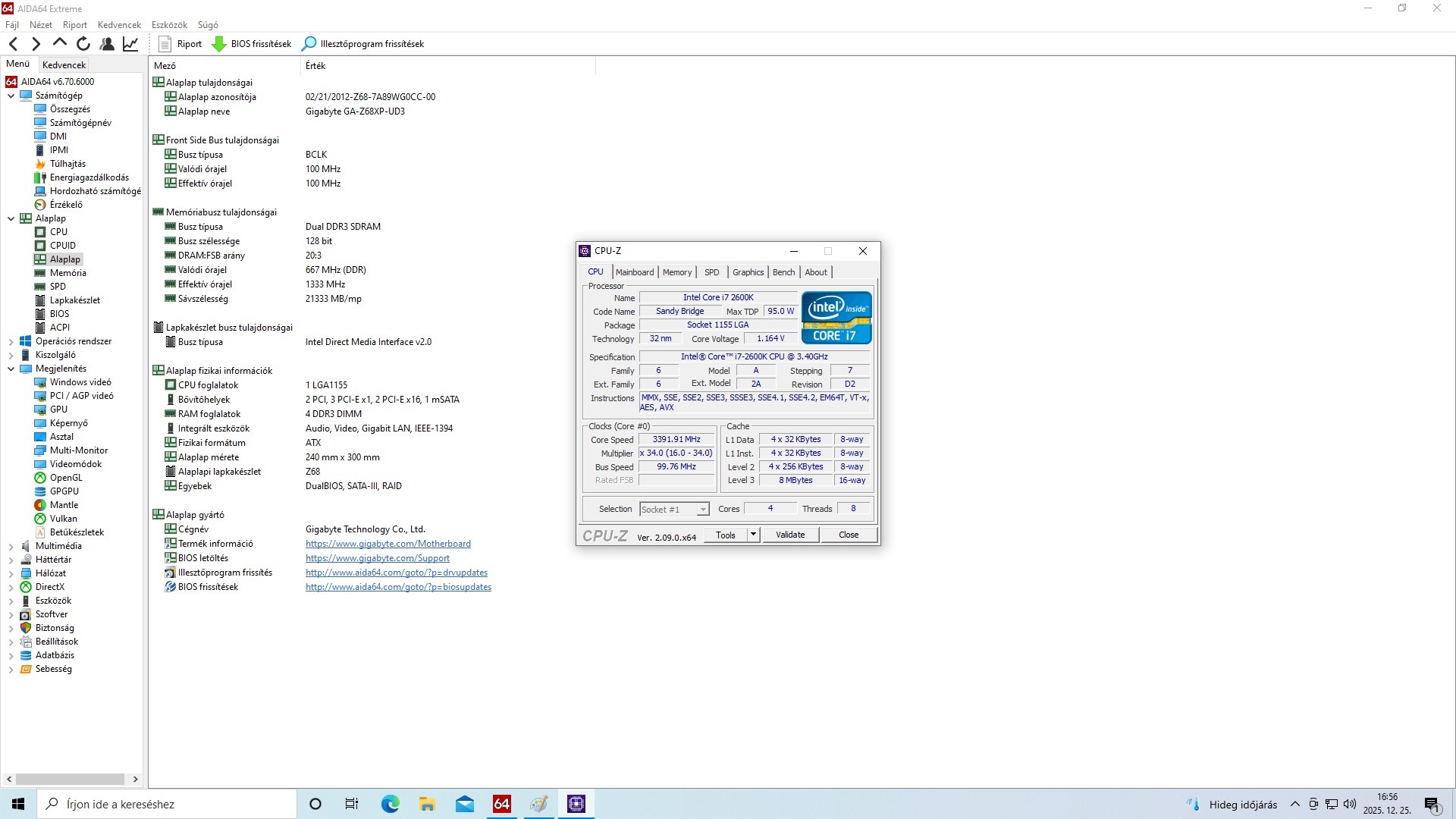
Task: Click the user profile toolbar icon
Action: point(107,44)
